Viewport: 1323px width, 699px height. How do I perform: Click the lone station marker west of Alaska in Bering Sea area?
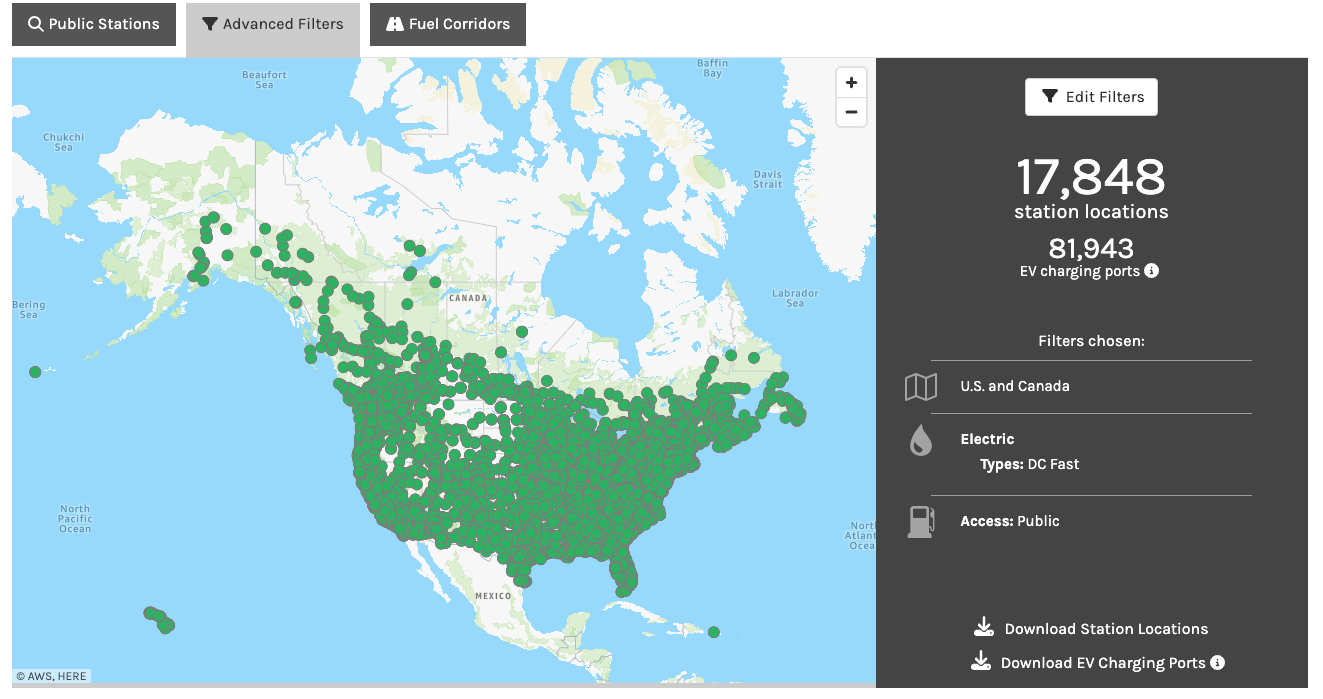(x=35, y=372)
